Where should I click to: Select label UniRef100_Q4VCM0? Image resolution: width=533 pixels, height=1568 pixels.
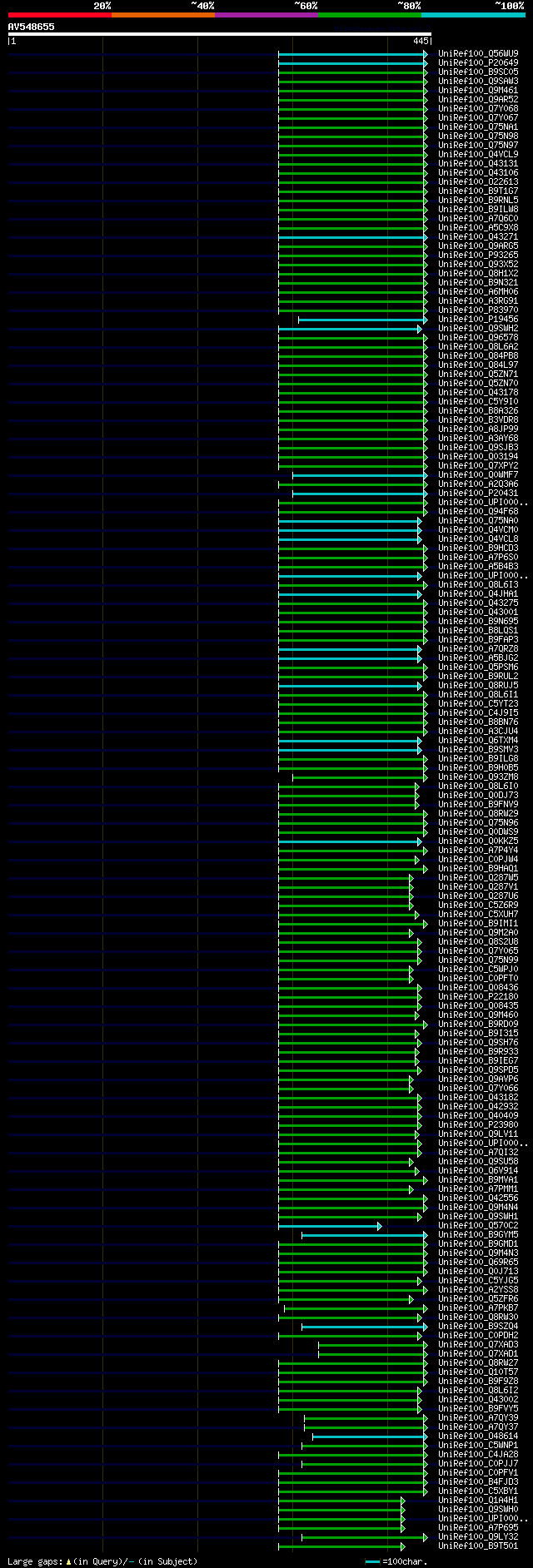(478, 529)
